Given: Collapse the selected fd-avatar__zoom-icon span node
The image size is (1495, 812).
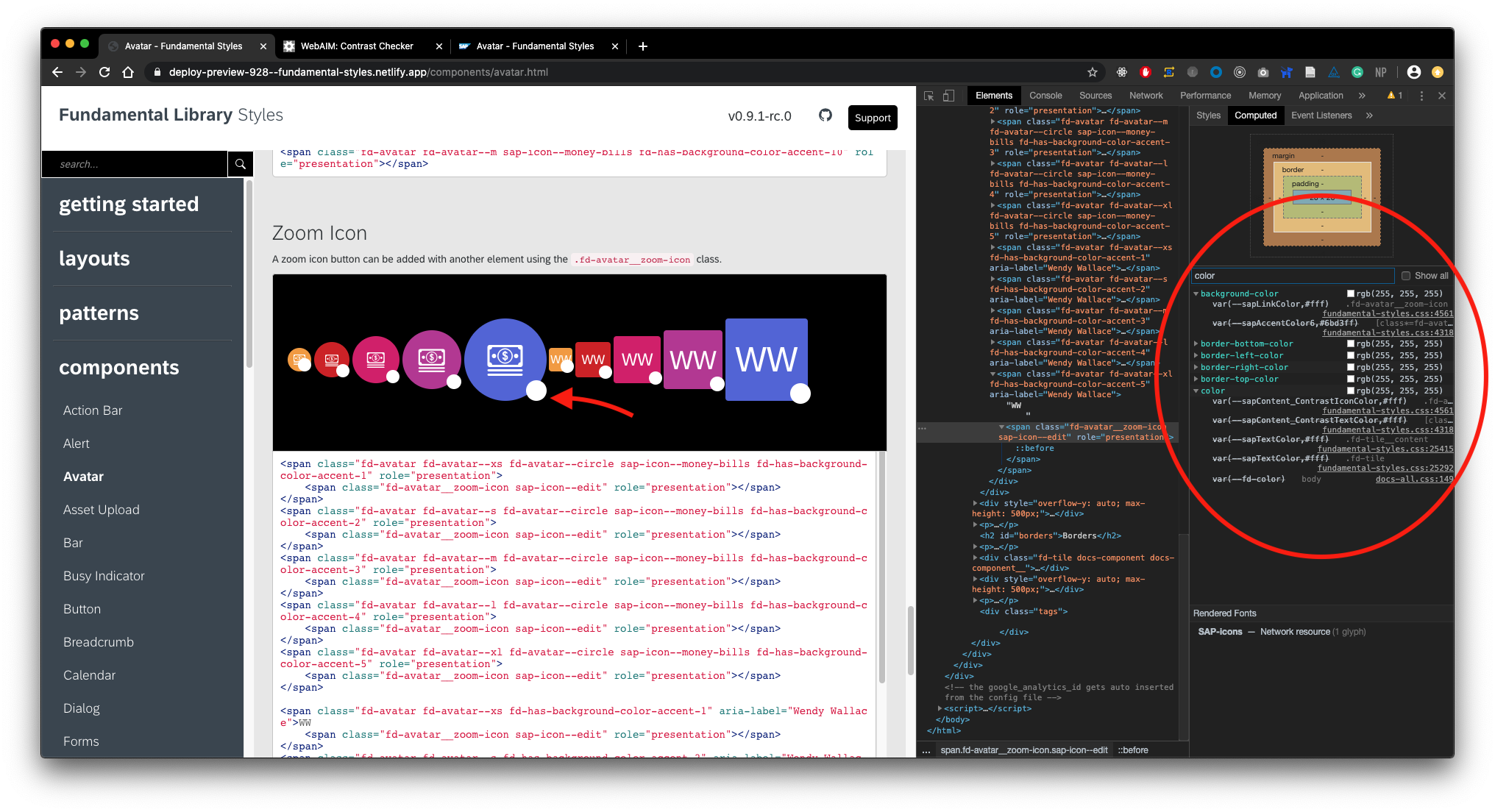Looking at the screenshot, I should coord(1001,427).
